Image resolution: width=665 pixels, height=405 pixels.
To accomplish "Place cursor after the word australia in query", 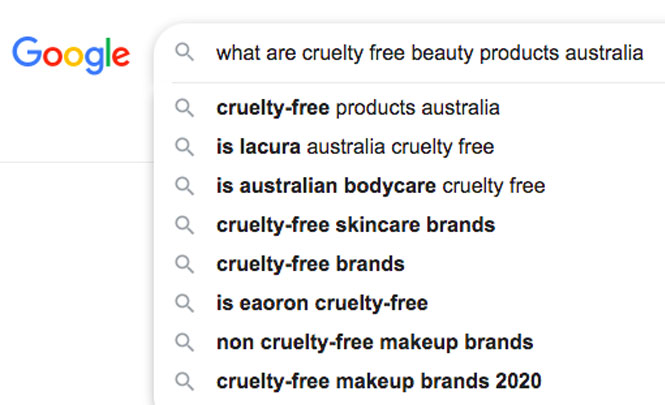I will [x=644, y=53].
